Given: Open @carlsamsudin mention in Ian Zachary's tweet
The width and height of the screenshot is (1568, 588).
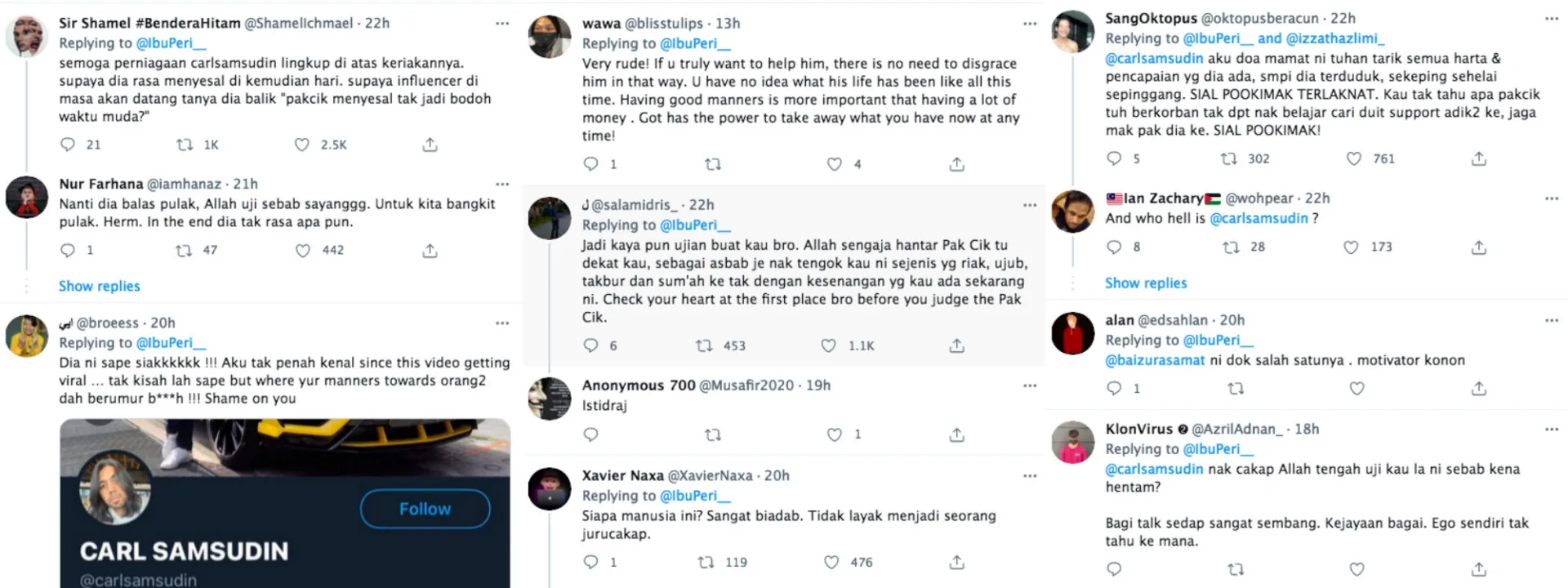Looking at the screenshot, I should point(1258,218).
